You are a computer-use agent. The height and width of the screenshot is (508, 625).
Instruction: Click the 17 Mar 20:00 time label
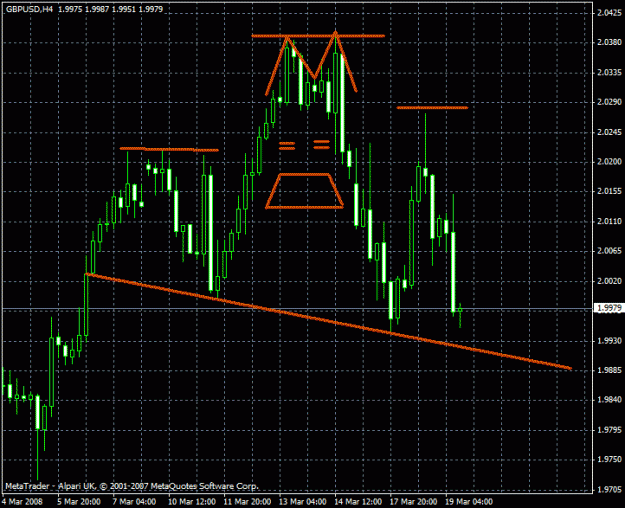(413, 502)
